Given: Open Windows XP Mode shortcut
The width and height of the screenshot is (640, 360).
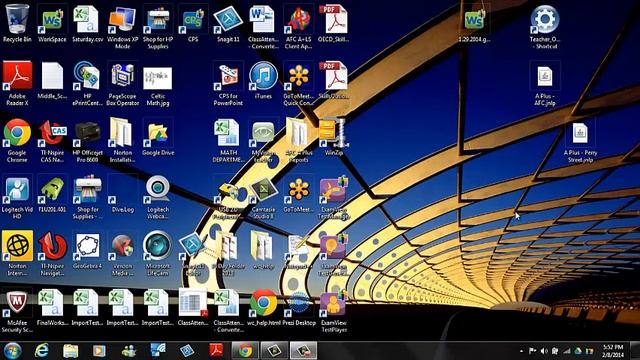Looking at the screenshot, I should point(122,27).
